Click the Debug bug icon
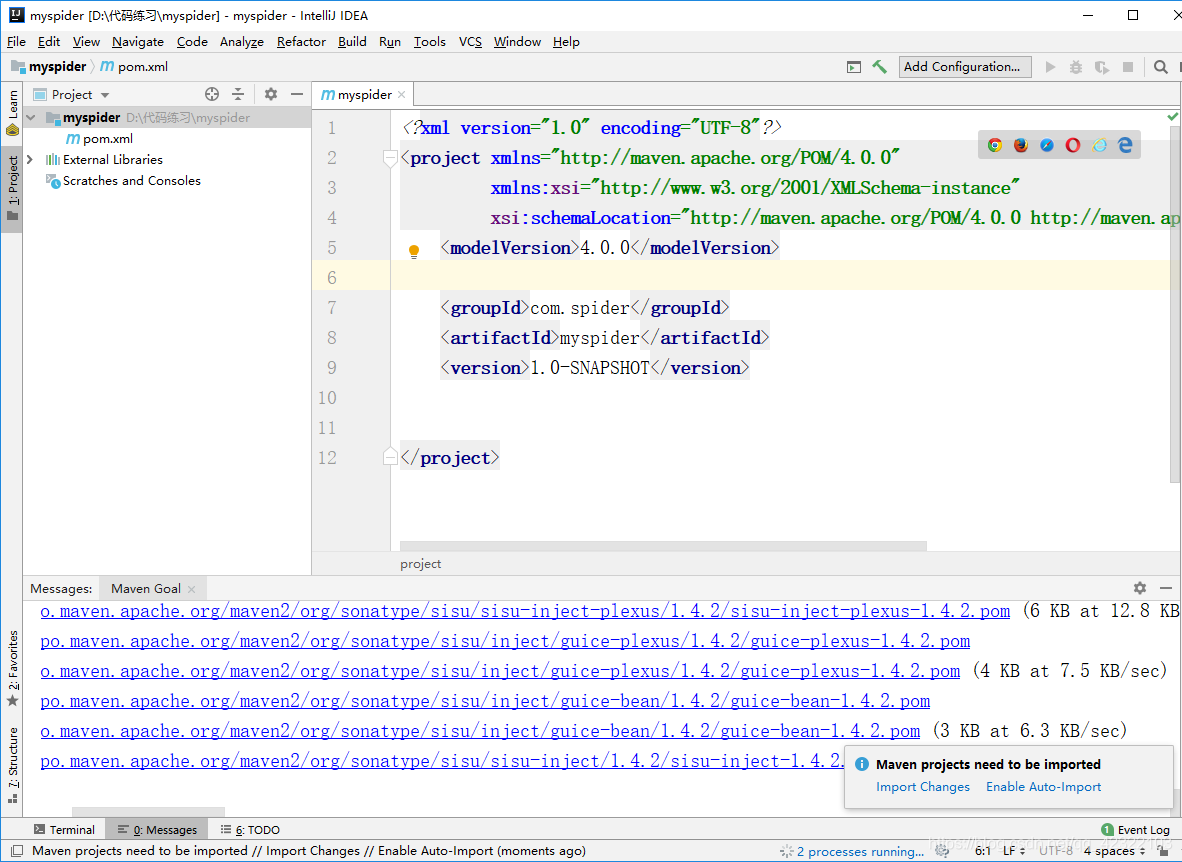1182x862 pixels. pyautogui.click(x=1076, y=67)
